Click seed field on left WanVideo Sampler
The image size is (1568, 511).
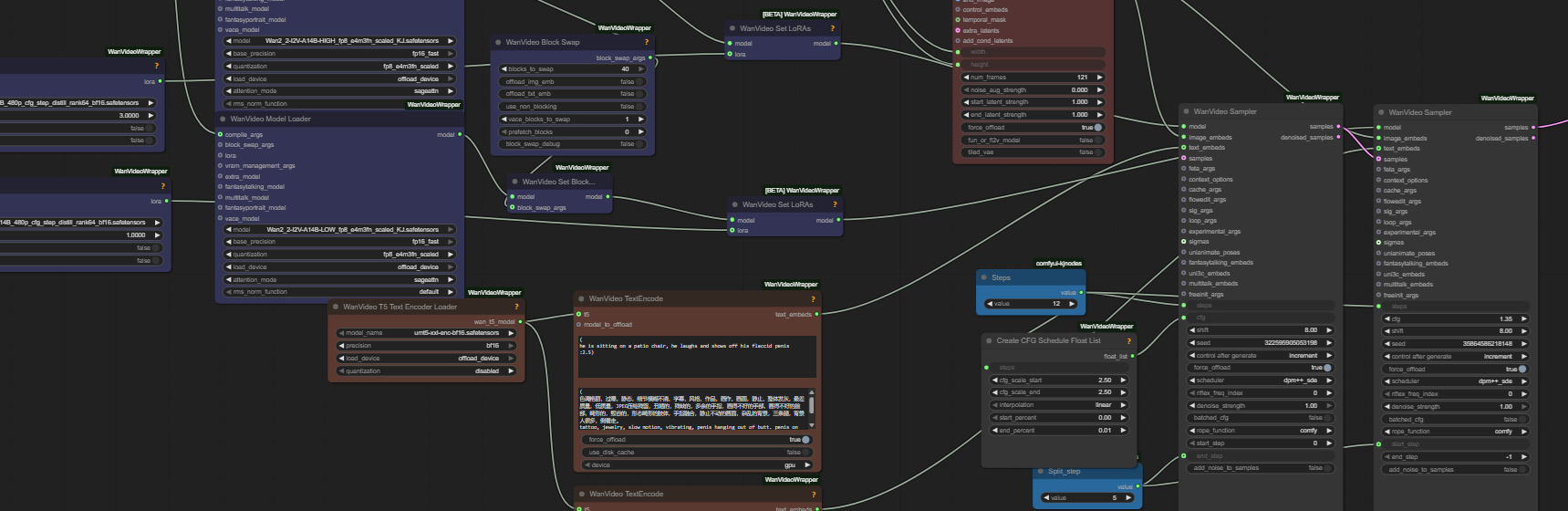[x=1261, y=343]
